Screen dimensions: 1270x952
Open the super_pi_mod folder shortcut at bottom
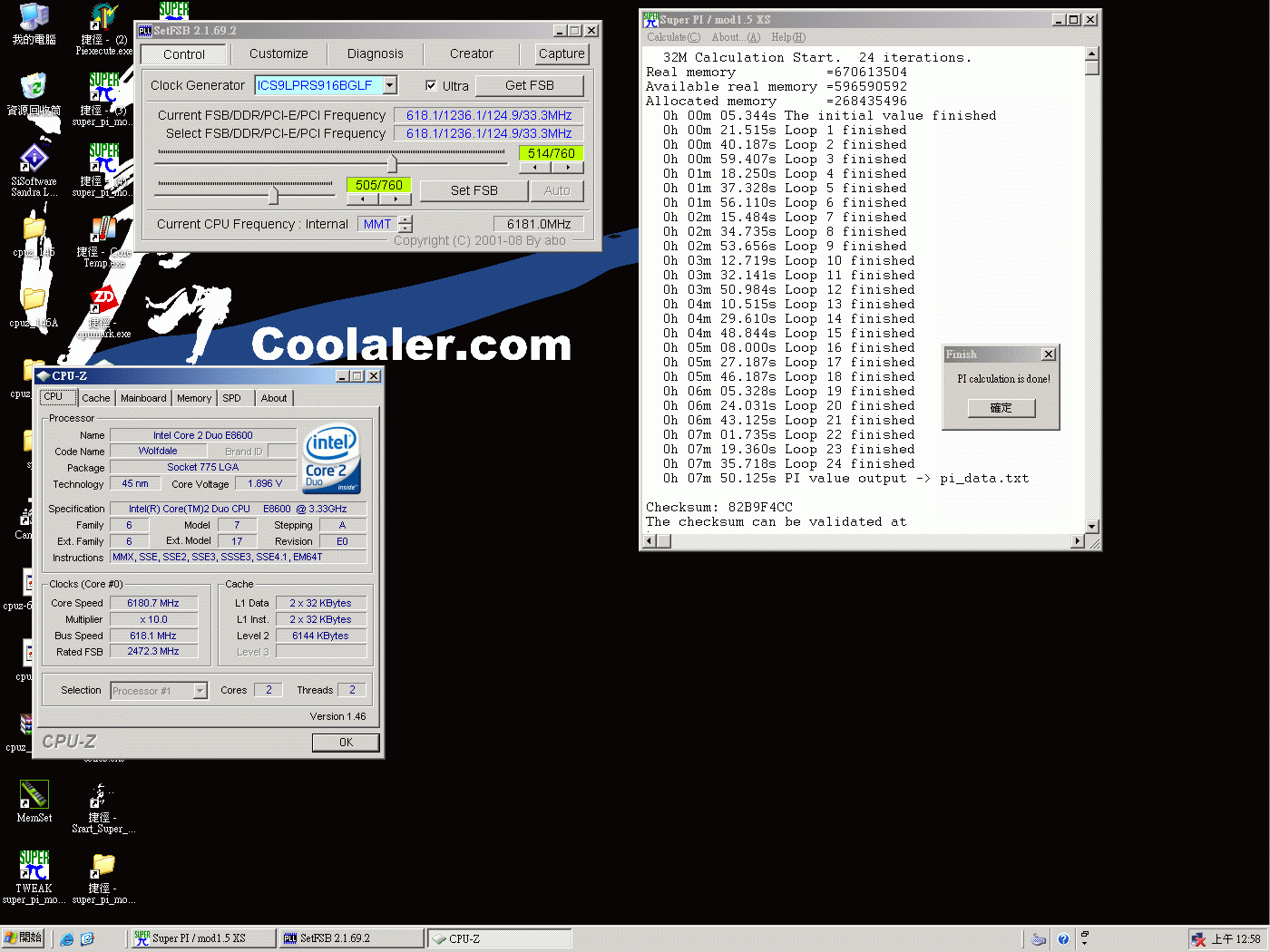[x=103, y=866]
